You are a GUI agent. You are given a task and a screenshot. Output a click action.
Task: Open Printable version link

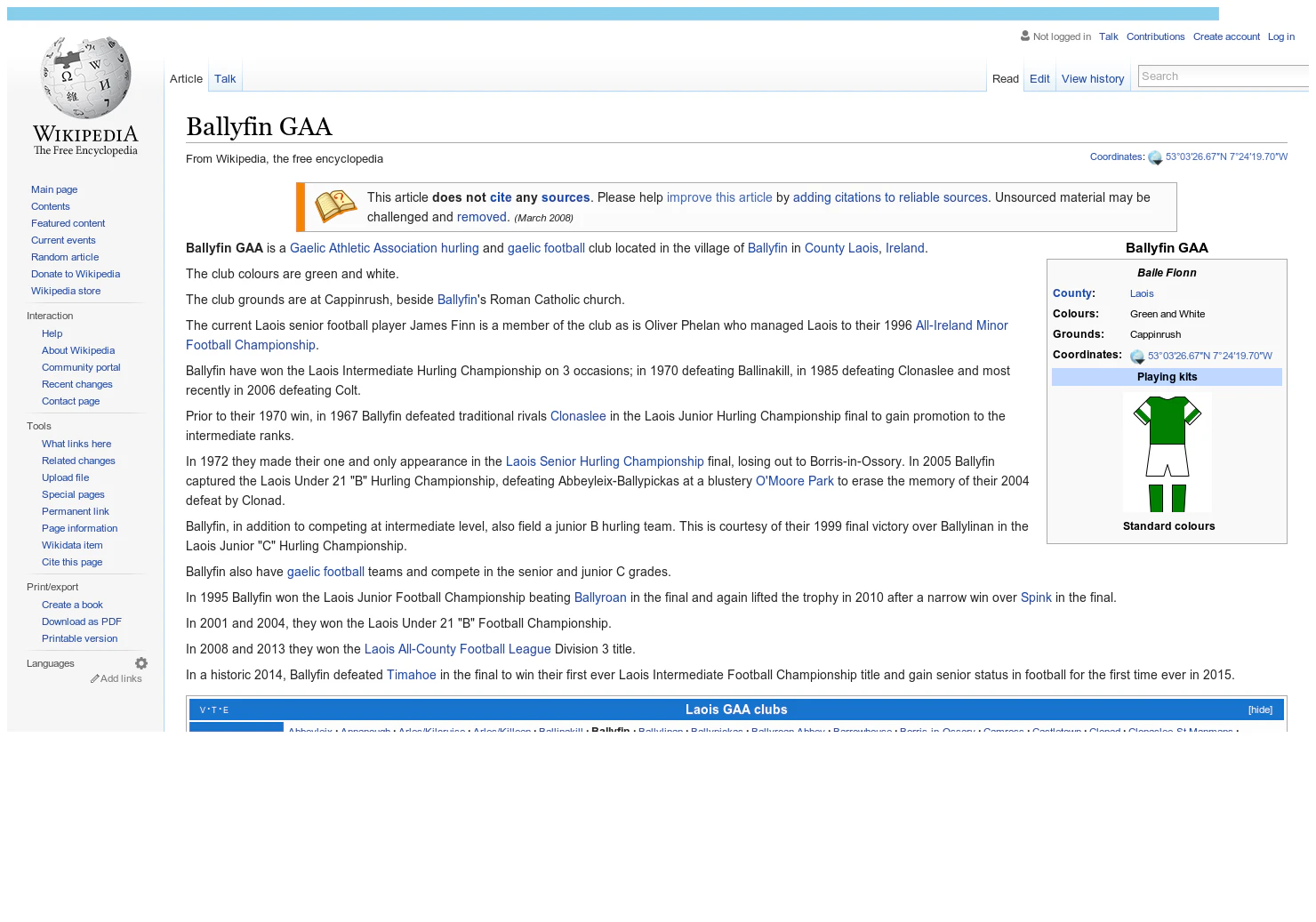[x=79, y=638]
